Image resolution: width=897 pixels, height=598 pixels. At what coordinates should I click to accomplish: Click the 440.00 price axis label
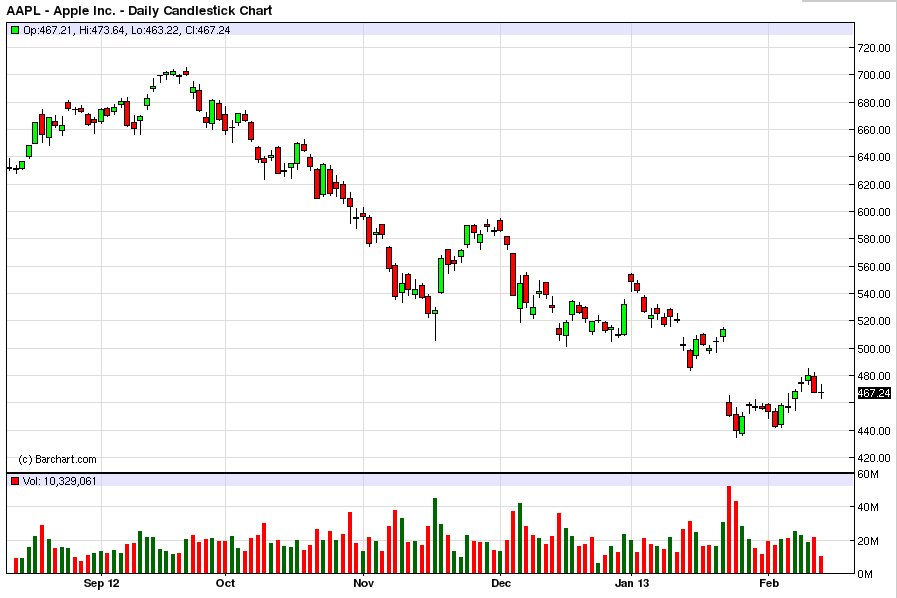[874, 431]
